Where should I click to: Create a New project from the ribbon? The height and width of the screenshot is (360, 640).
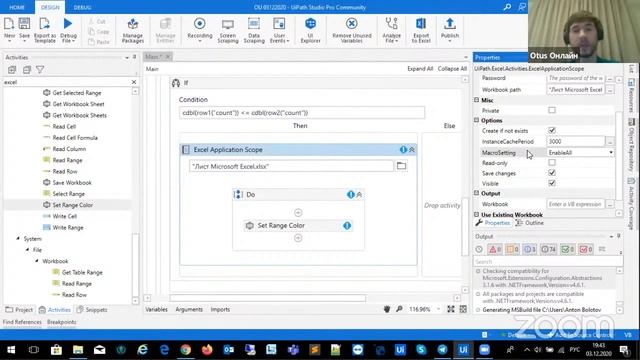pyautogui.click(x=9, y=29)
